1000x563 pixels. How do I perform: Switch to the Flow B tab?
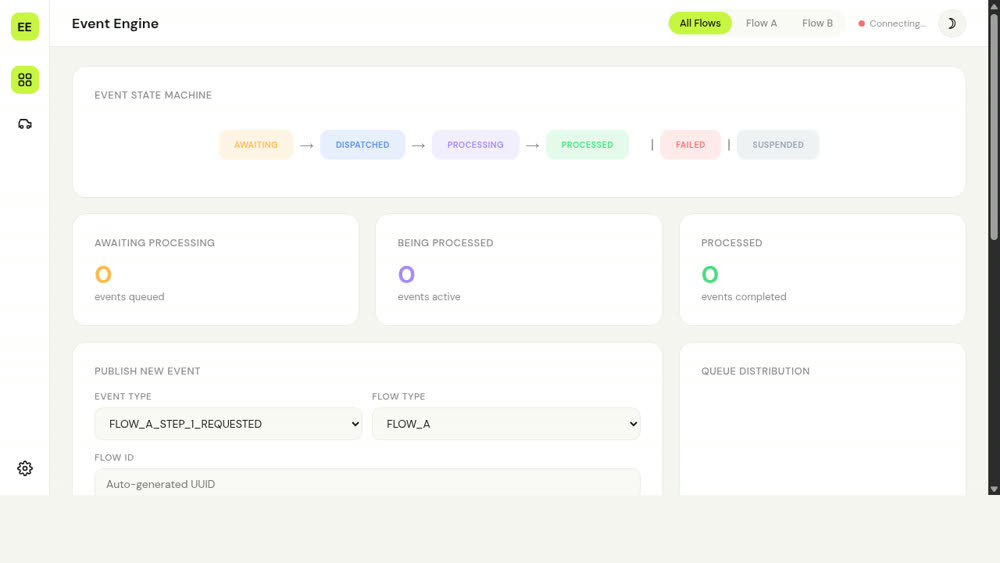point(817,23)
